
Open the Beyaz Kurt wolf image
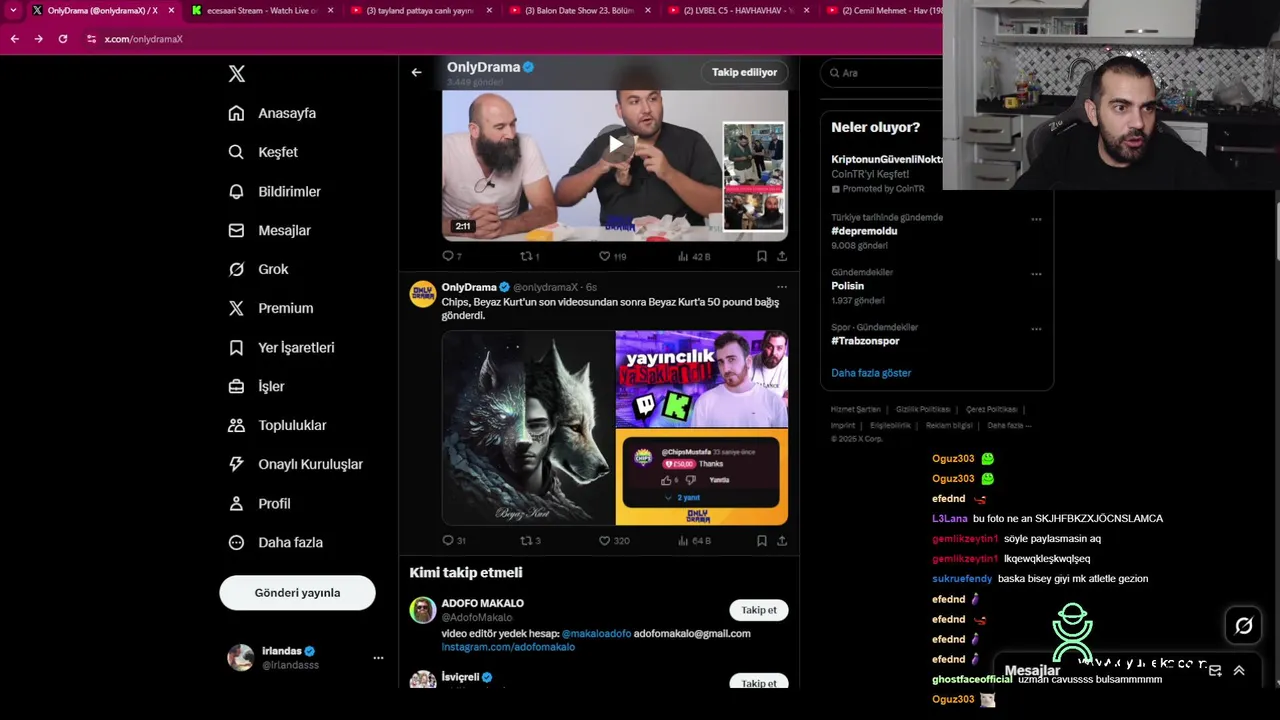[x=528, y=428]
